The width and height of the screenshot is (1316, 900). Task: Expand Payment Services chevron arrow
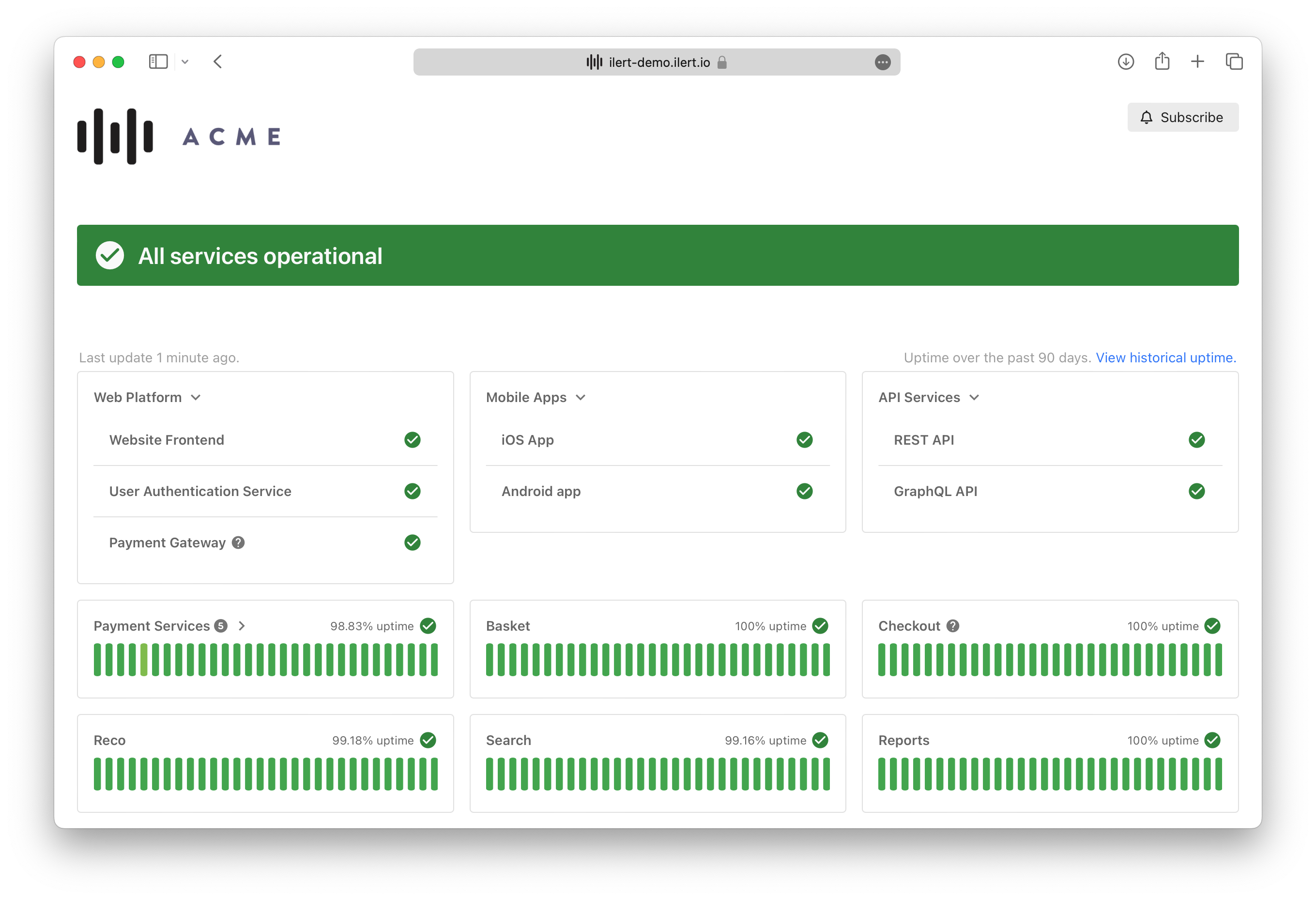[x=242, y=626]
